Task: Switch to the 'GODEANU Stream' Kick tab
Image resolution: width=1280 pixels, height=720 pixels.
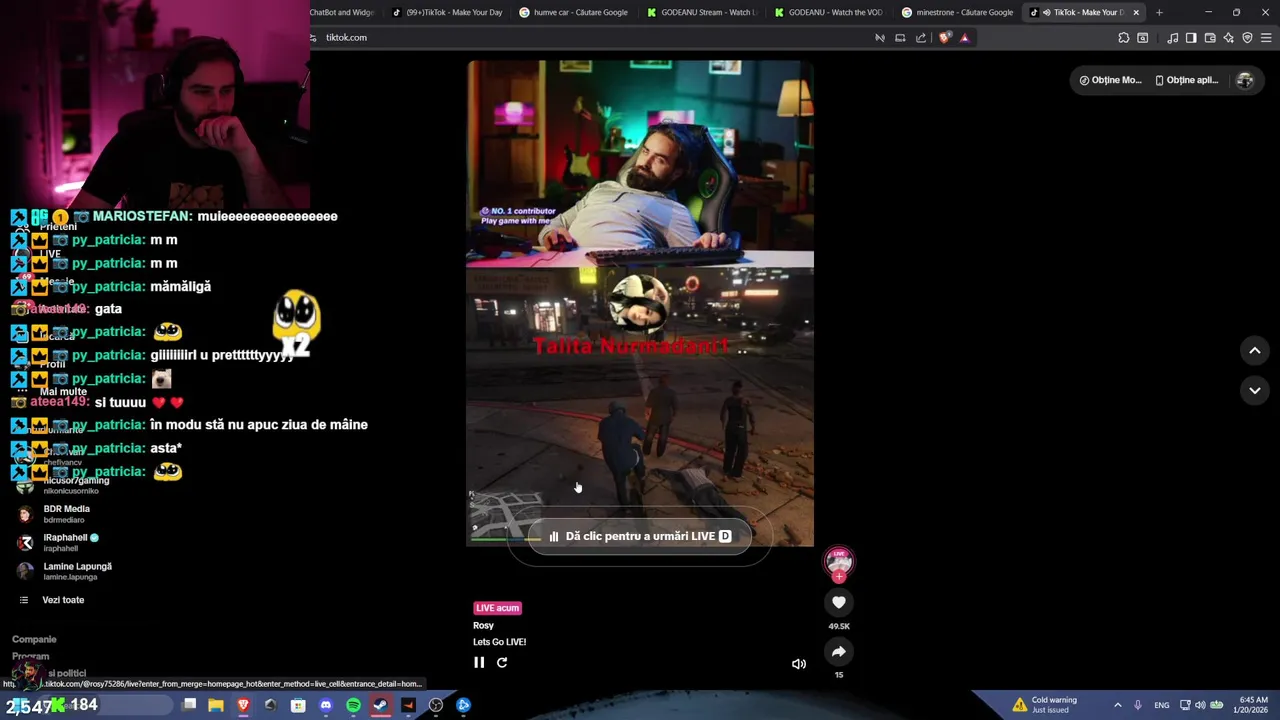Action: 701,12
